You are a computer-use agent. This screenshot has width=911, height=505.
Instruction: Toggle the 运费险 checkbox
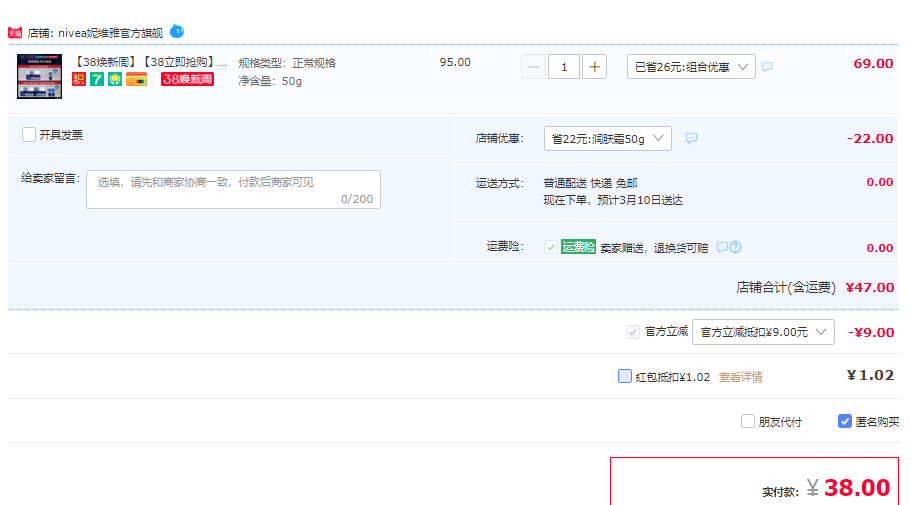(x=551, y=247)
